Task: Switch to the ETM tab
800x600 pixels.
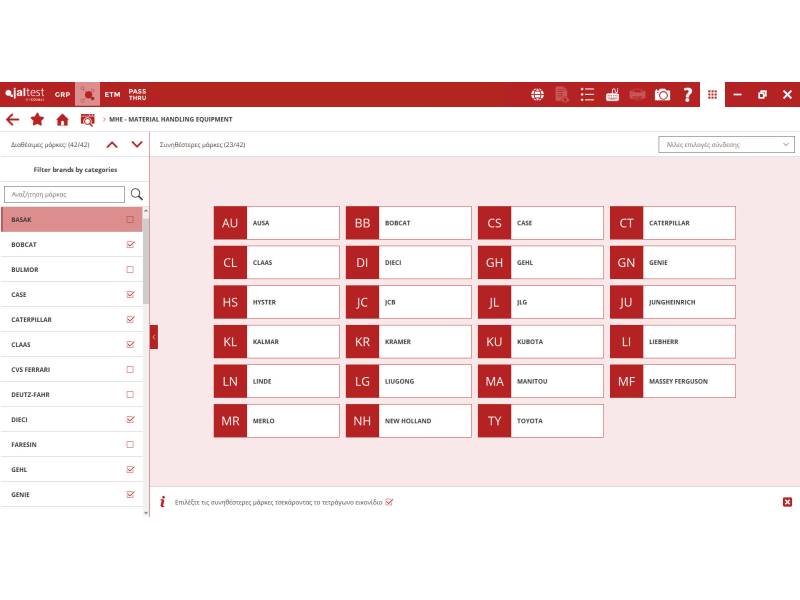Action: [x=112, y=94]
